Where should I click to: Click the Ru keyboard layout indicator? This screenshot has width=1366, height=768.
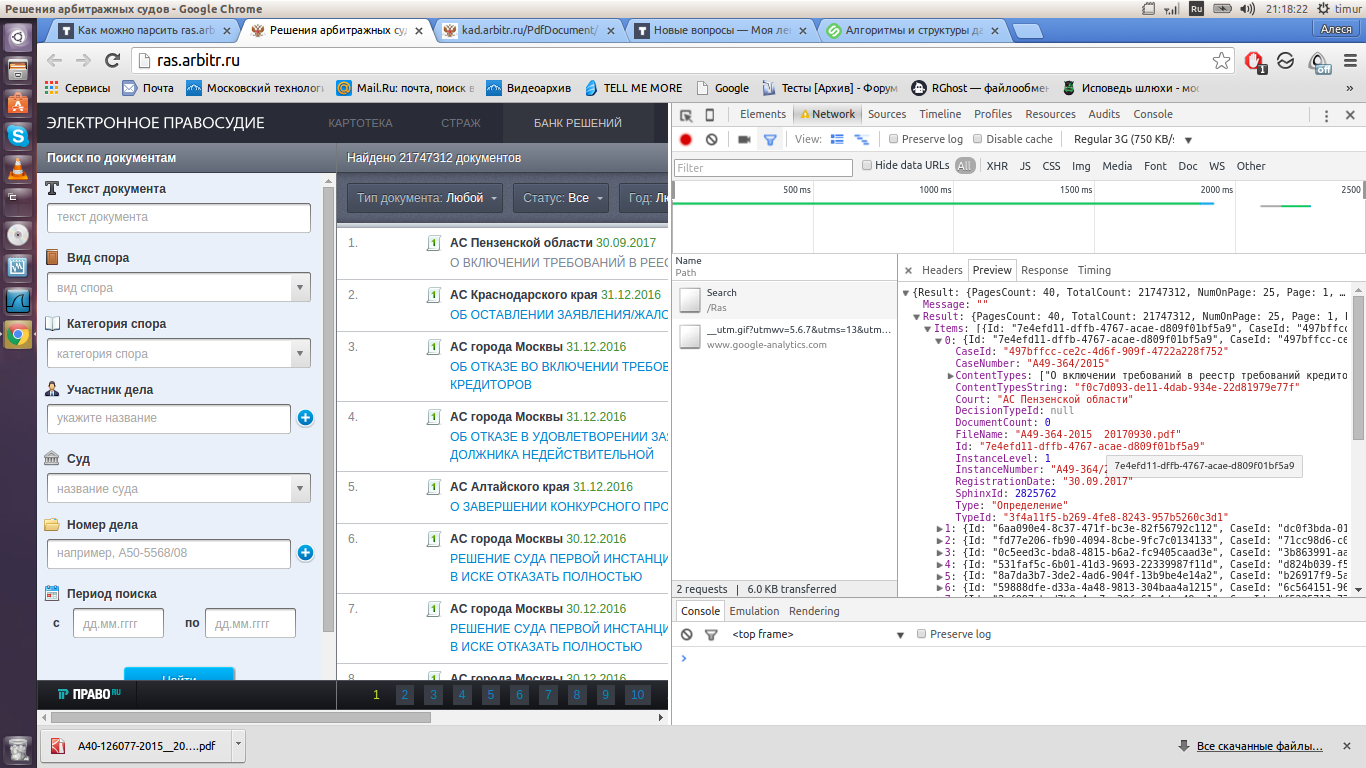pyautogui.click(x=1196, y=8)
